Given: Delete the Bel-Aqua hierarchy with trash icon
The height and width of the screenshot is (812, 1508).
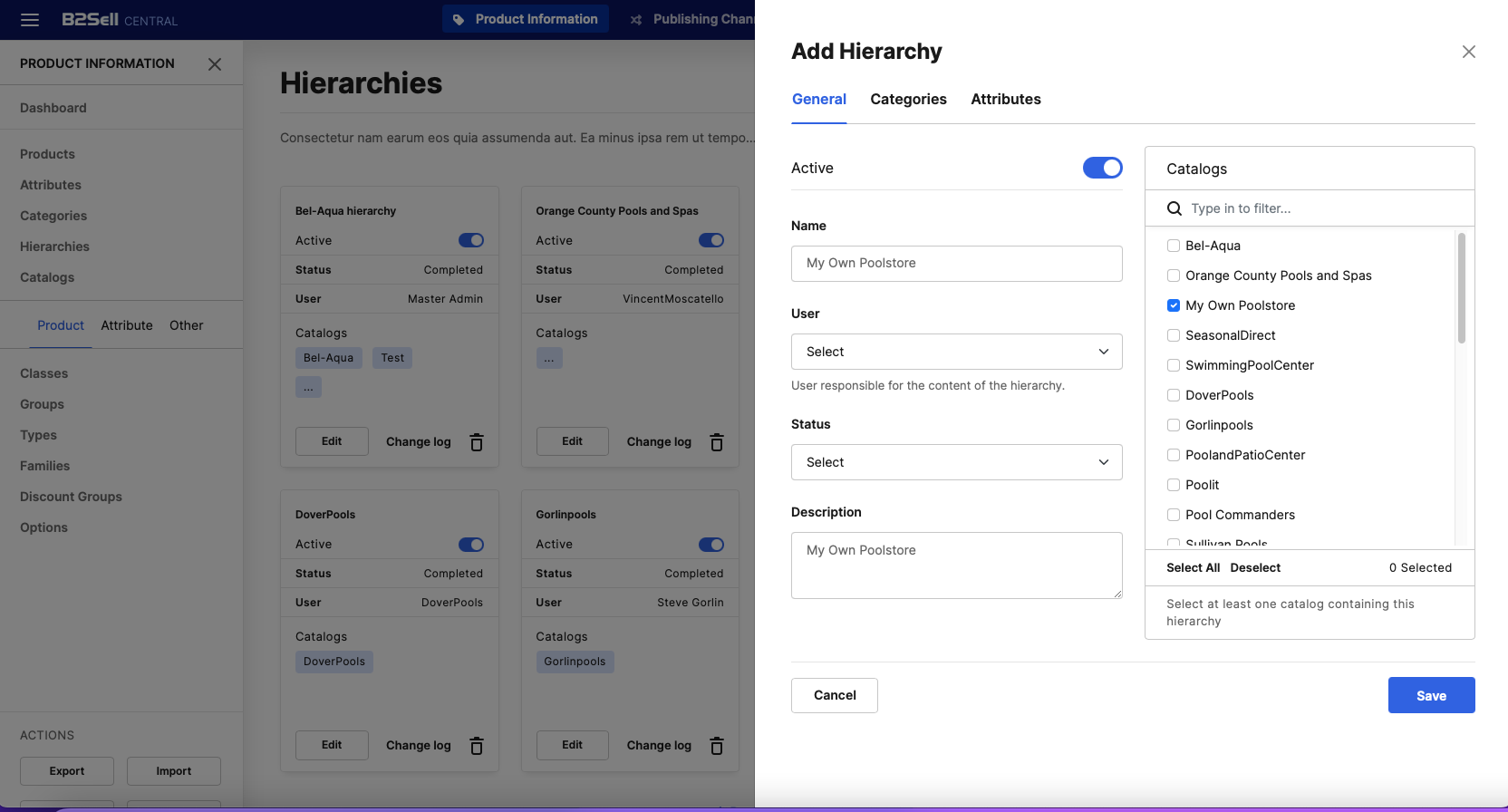Looking at the screenshot, I should (x=477, y=442).
